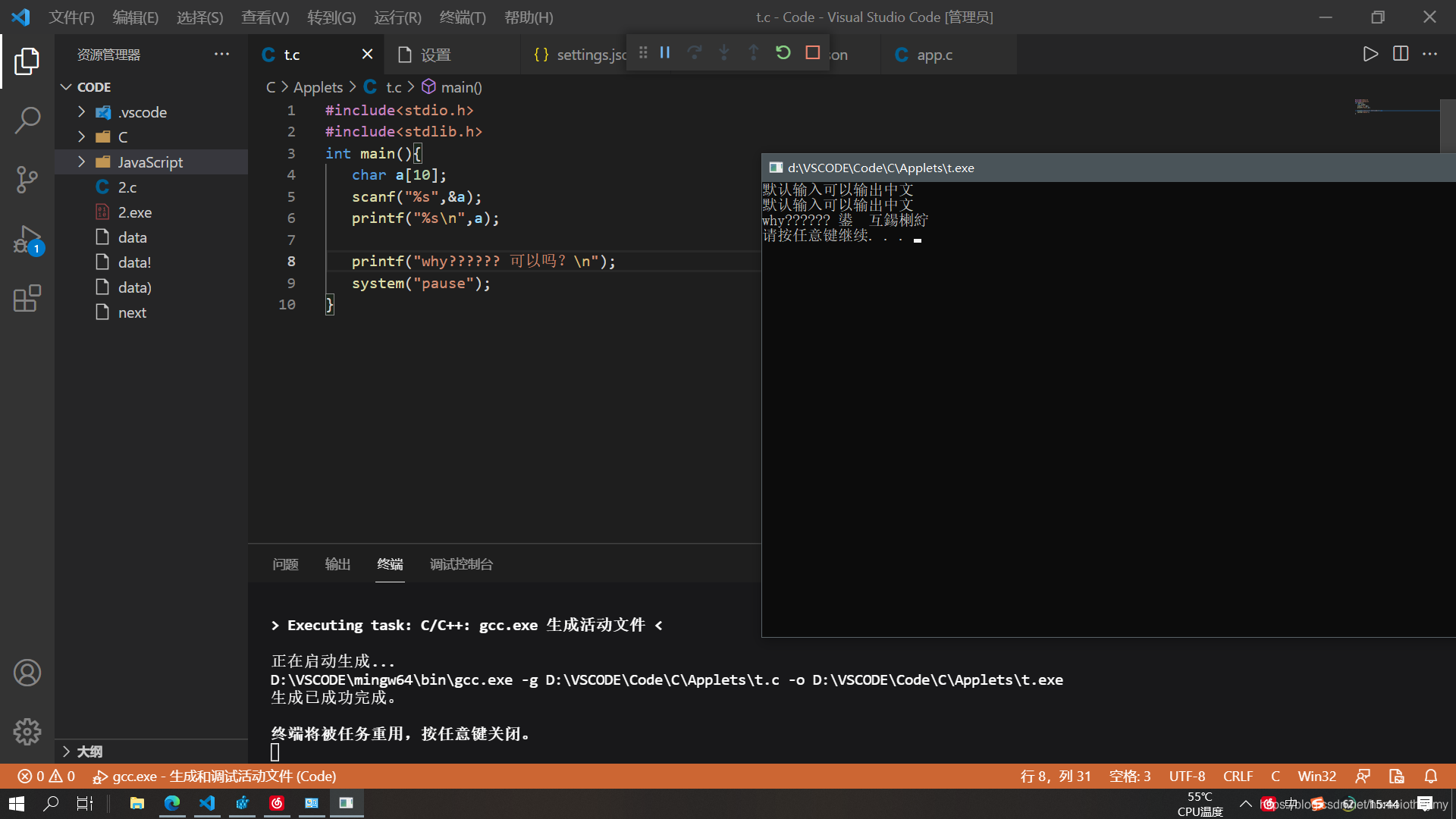Click the green restart debug icon
The image size is (1456, 819).
click(x=783, y=53)
